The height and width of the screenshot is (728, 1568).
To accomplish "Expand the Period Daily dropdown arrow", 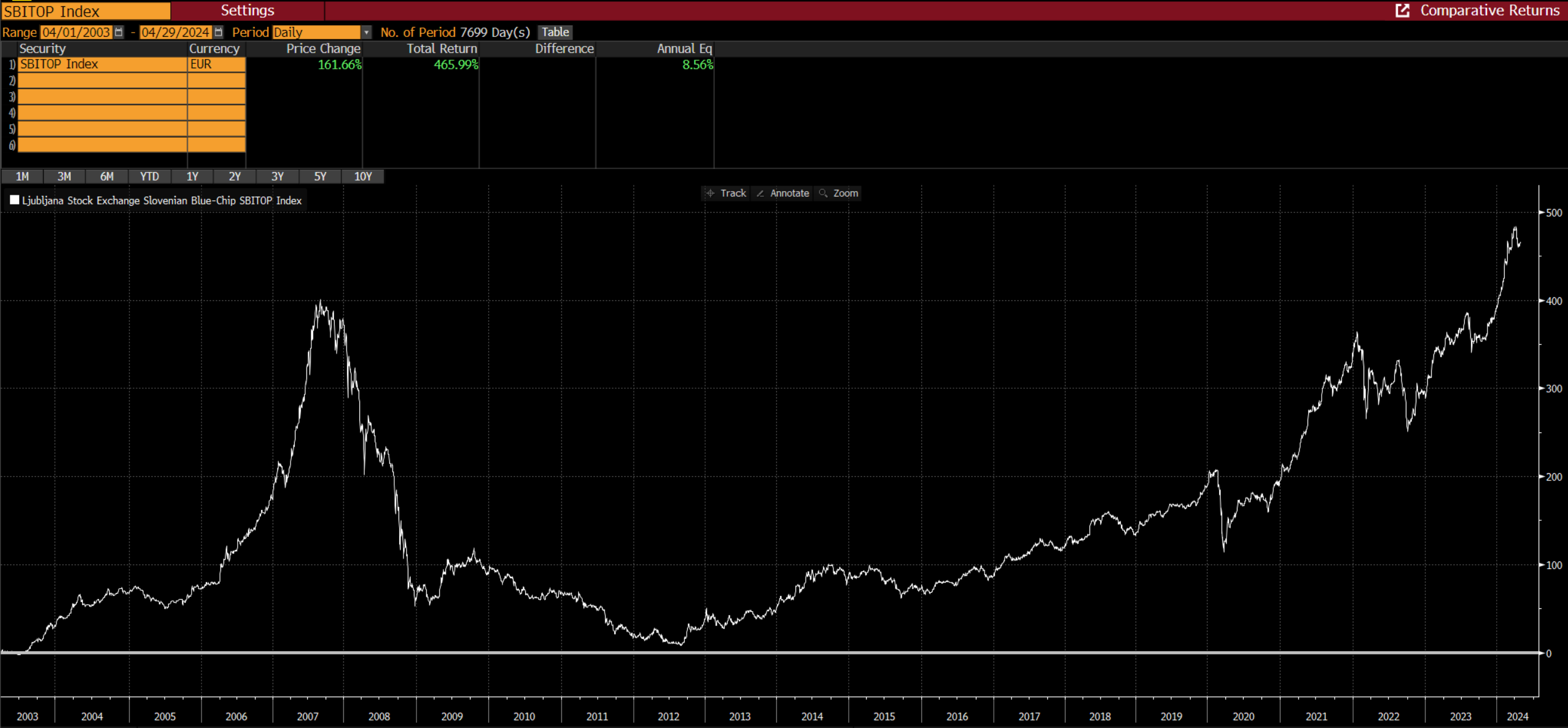I will pos(366,32).
